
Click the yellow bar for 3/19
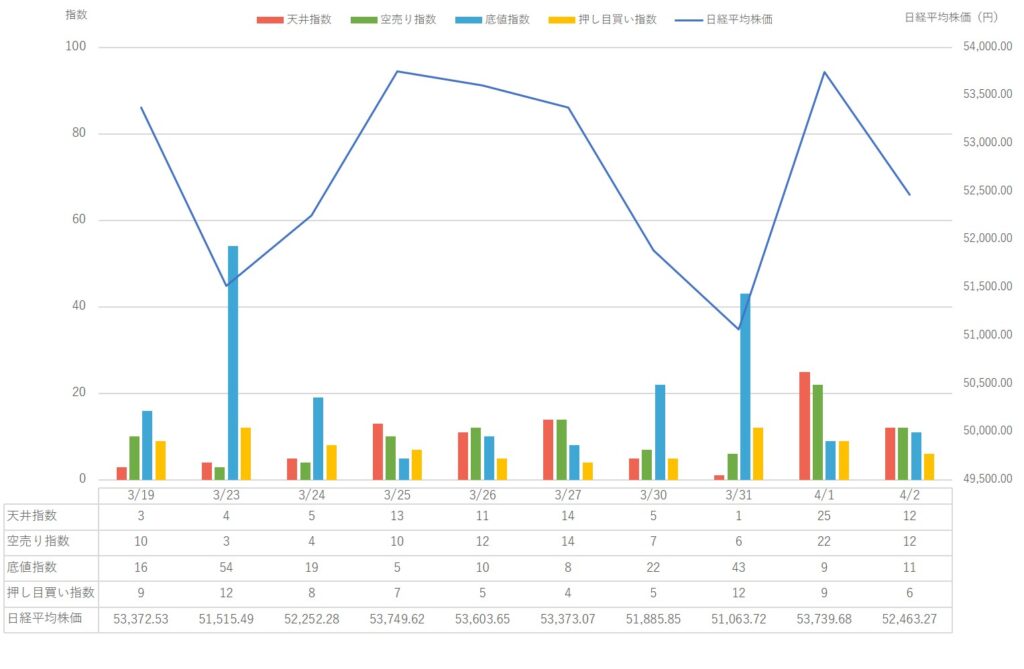tap(160, 460)
